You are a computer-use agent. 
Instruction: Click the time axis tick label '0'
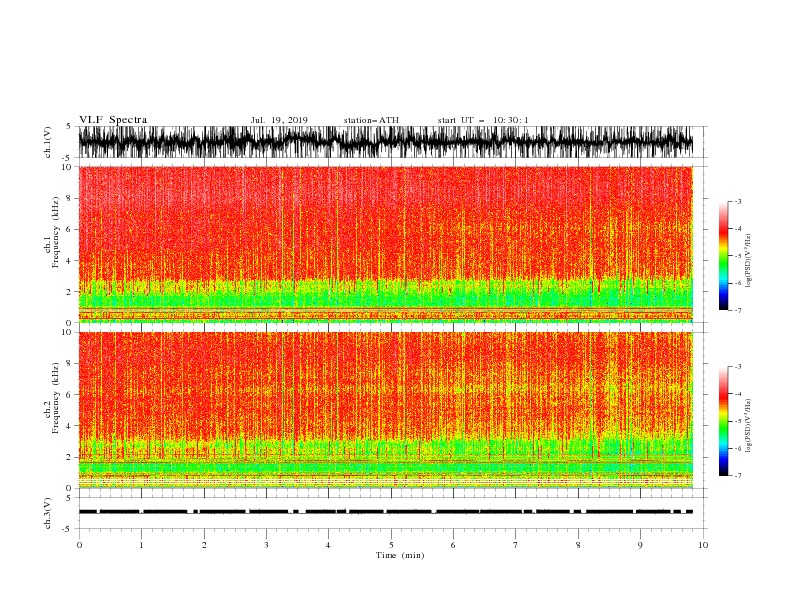coord(79,545)
